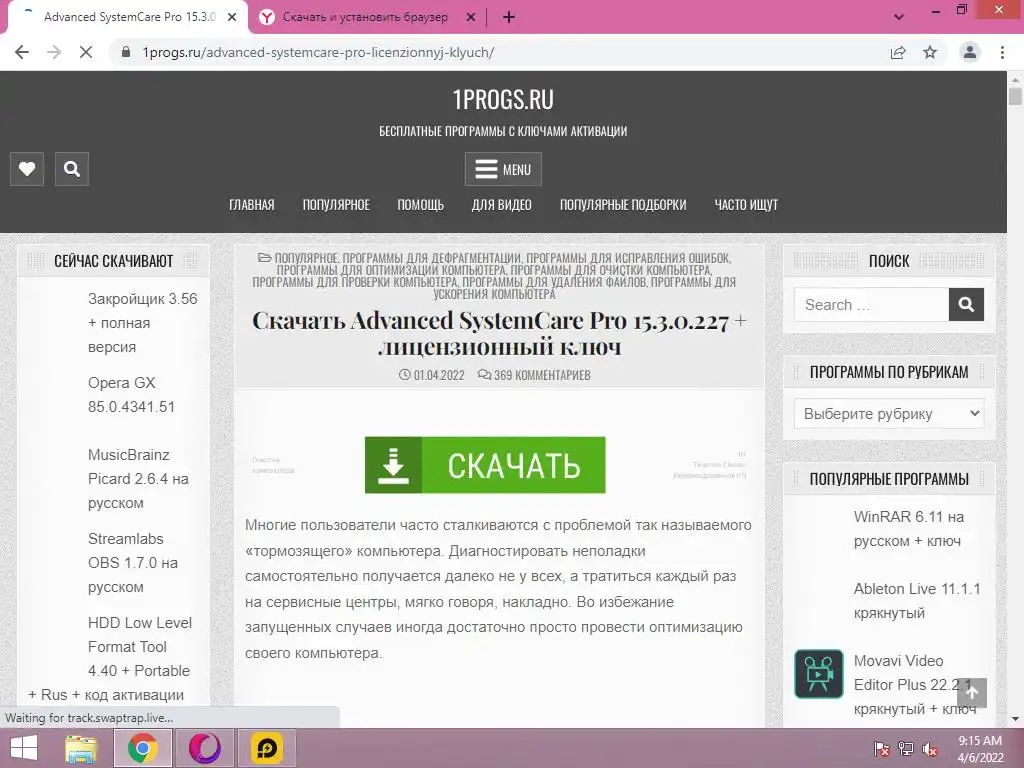Click the heart favorites icon on site
The image size is (1024, 768).
click(27, 169)
